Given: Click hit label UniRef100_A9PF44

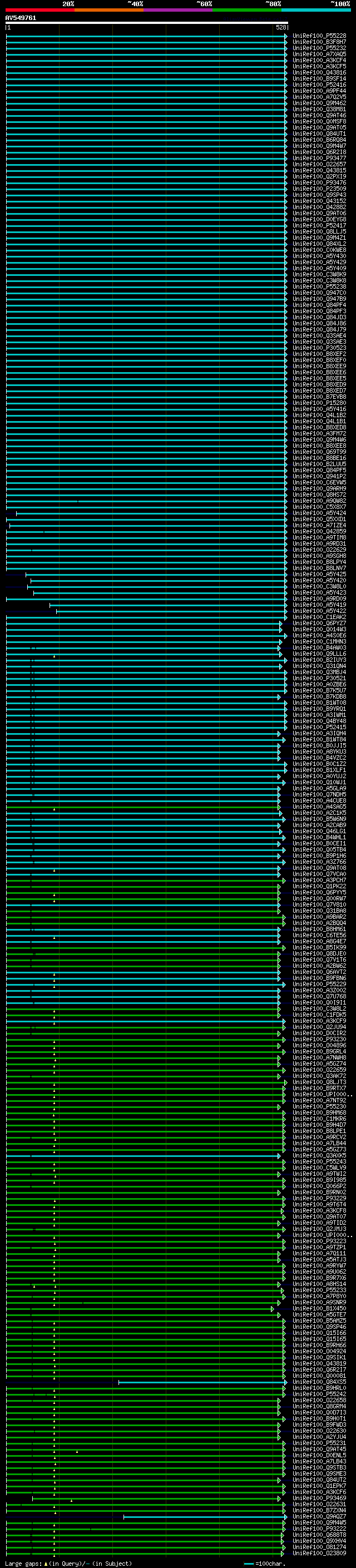Looking at the screenshot, I should coord(319,91).
